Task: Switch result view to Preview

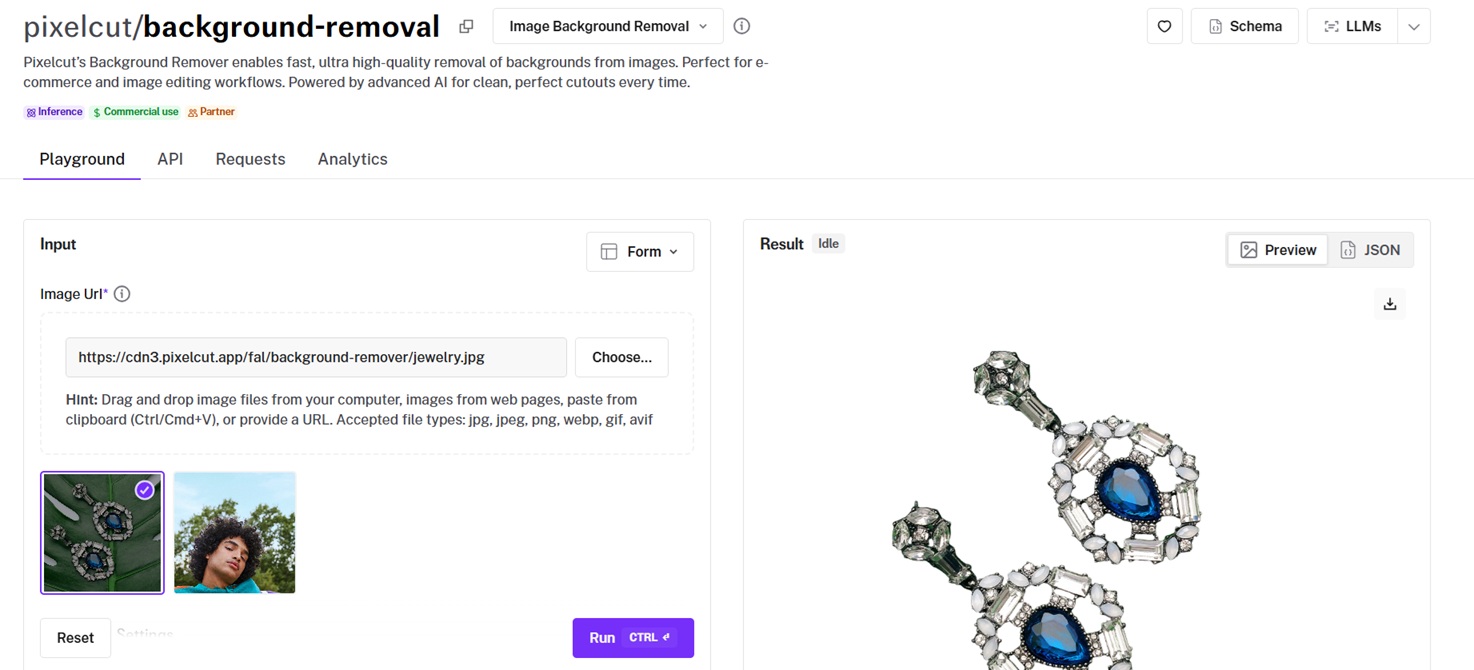Action: (x=1278, y=250)
